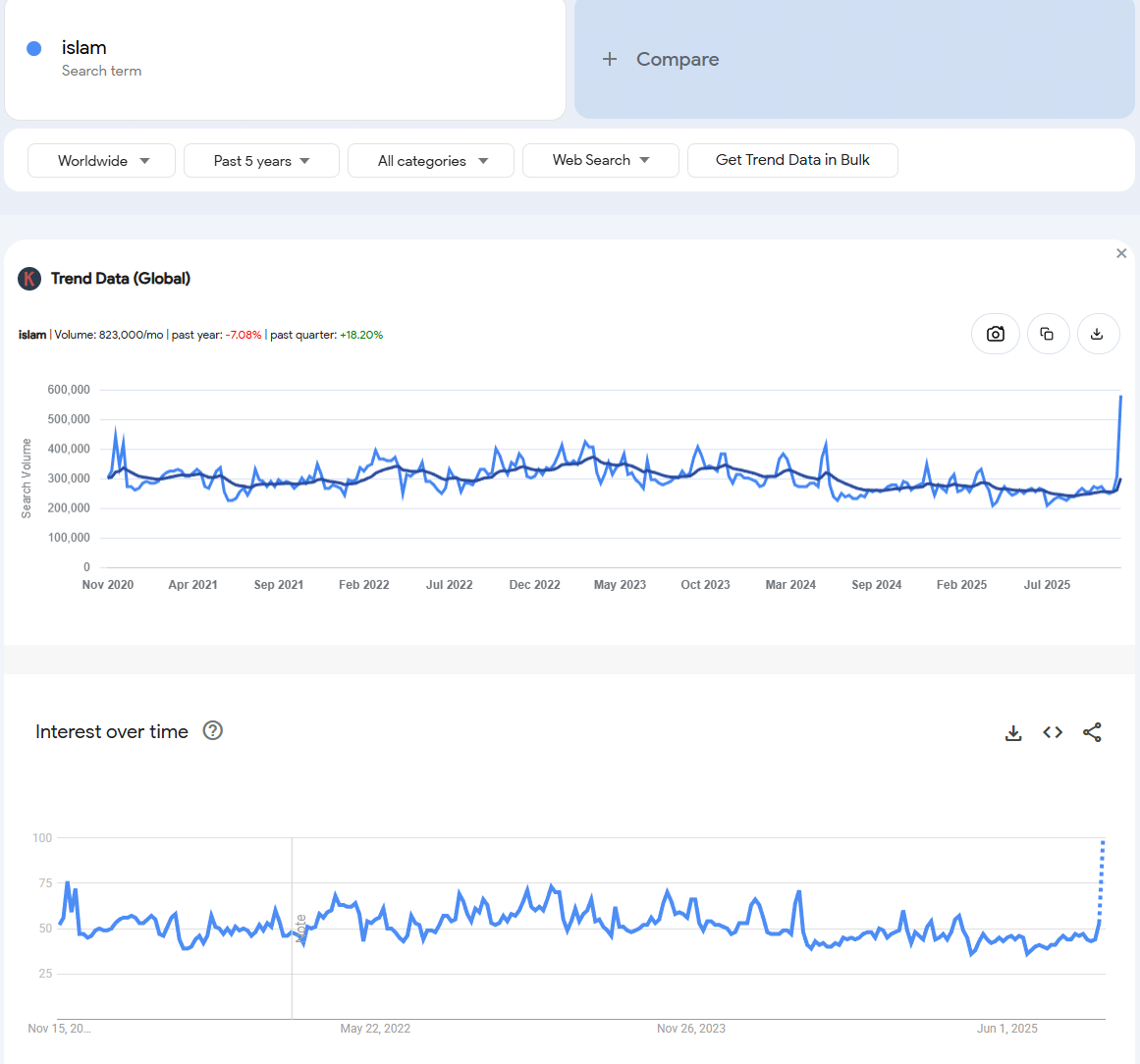1140x1064 pixels.
Task: Click the Note marker on the chart
Action: (300, 928)
